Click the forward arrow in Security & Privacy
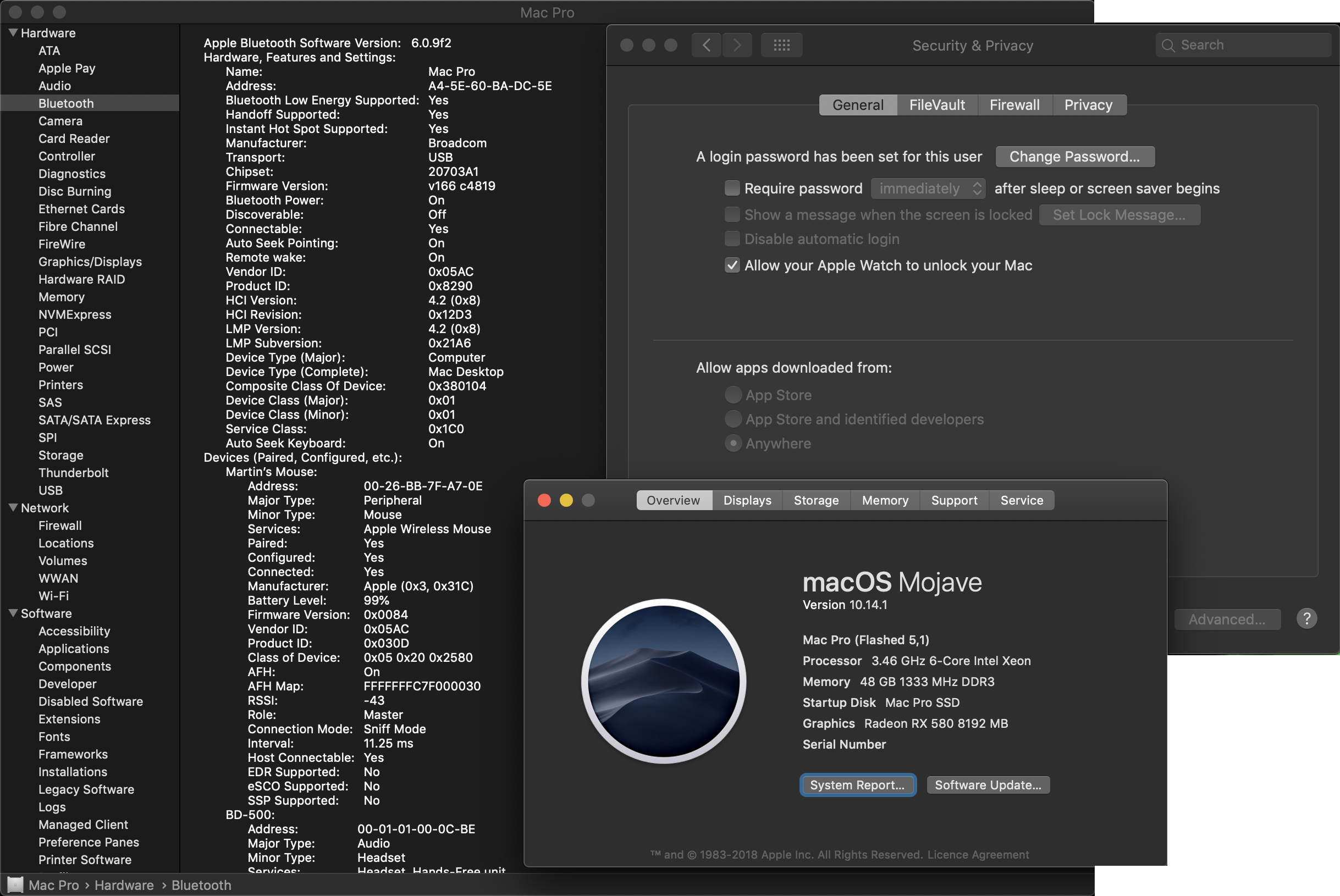1340x896 pixels. click(737, 45)
